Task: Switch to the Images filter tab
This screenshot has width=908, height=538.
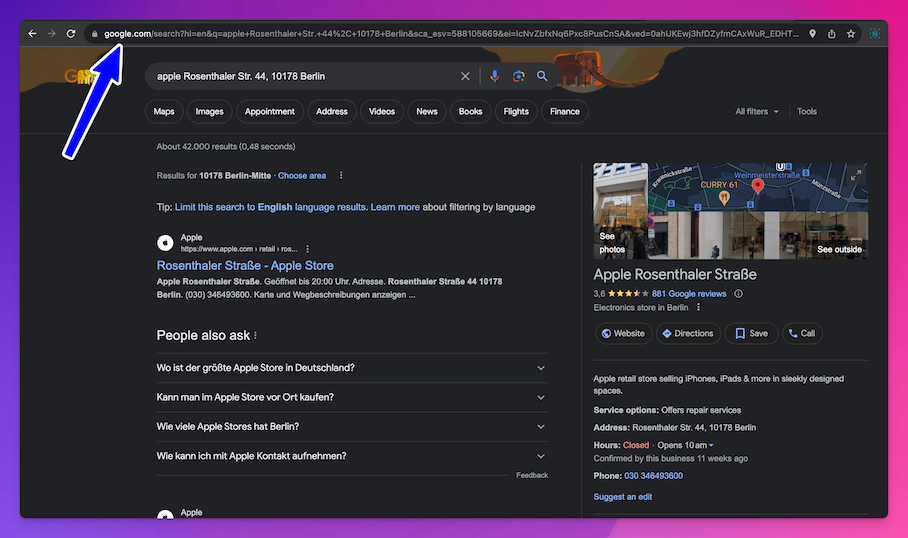Action: 209,112
